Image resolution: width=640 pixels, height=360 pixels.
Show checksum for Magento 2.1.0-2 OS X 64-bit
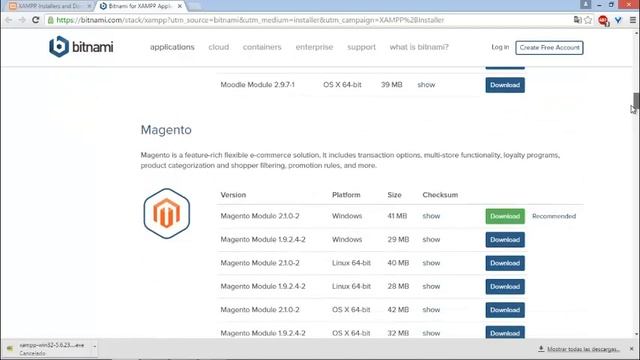coord(431,310)
